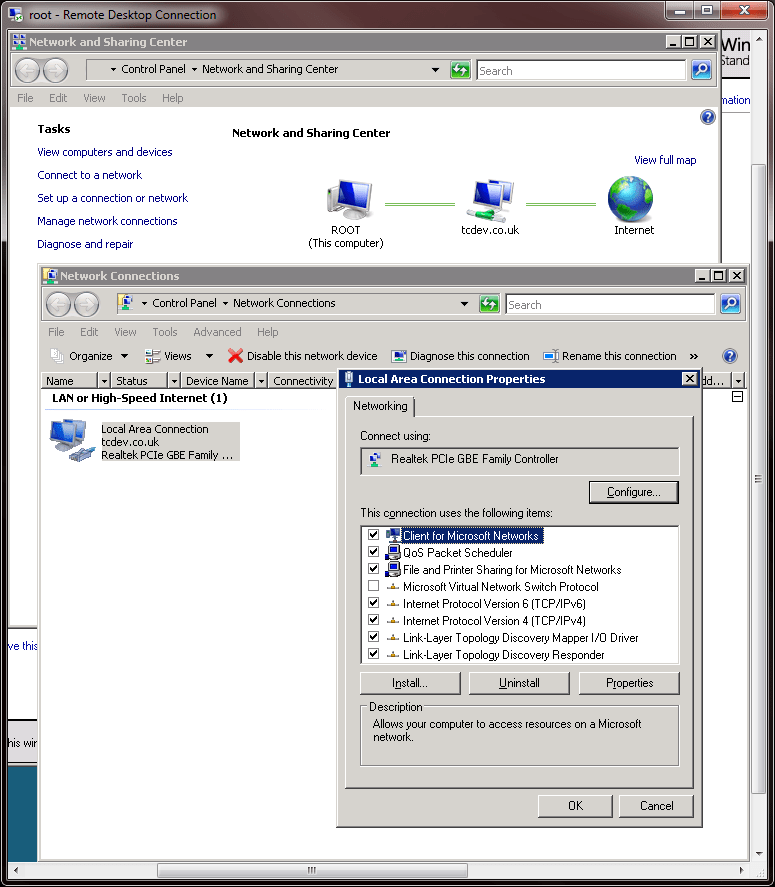Click Properties button in dialog

click(x=629, y=683)
